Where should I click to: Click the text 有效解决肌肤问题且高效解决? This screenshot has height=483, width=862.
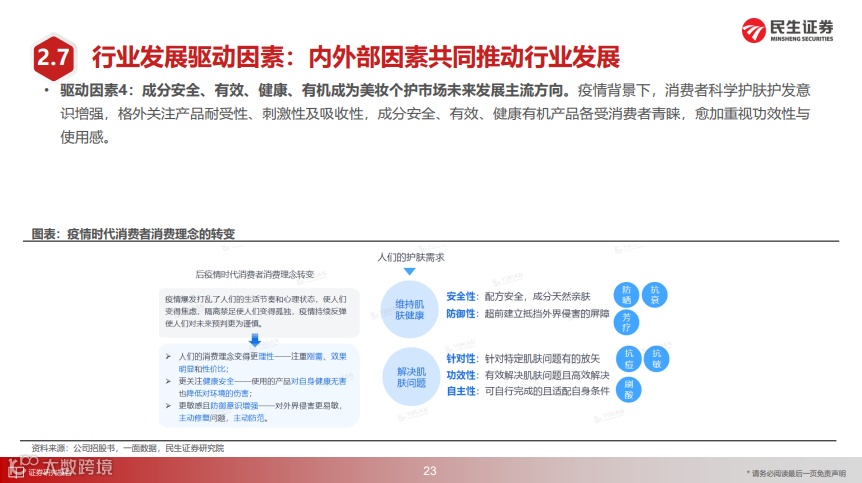[x=547, y=375]
